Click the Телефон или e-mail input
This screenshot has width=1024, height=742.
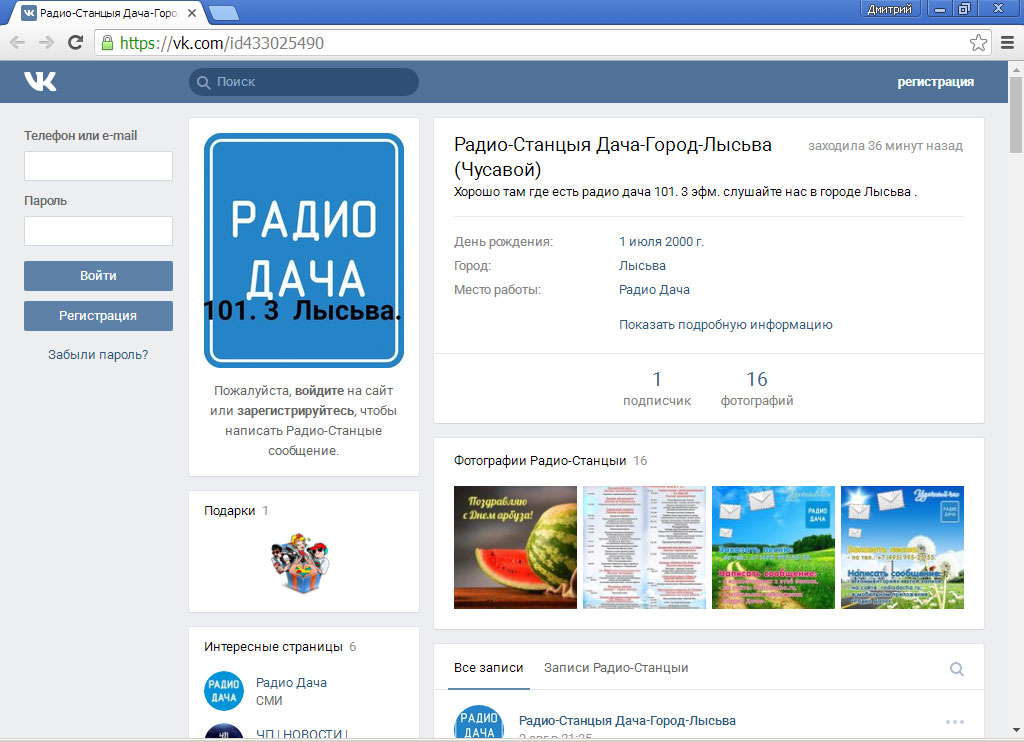pos(99,166)
